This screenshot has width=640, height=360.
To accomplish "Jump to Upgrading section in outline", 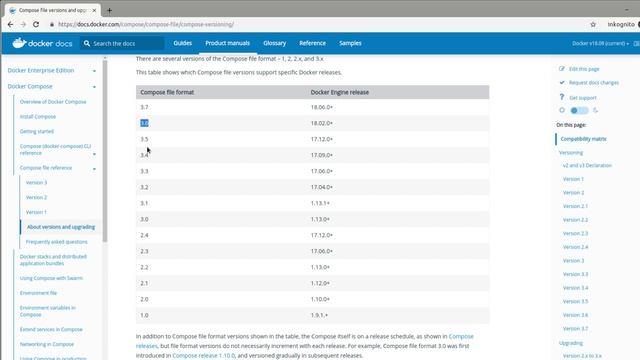I will pos(571,343).
